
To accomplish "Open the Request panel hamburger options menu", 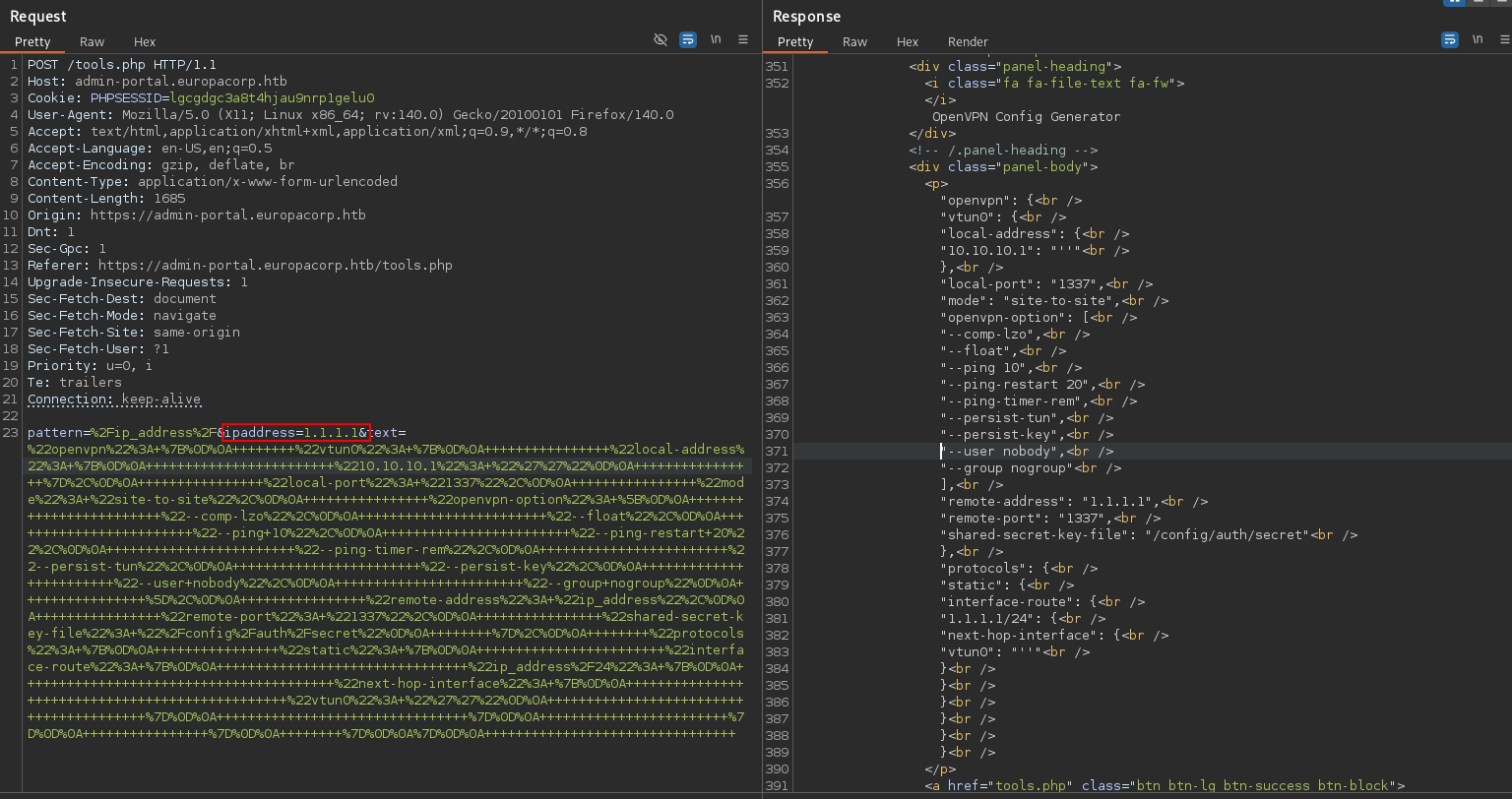I will coord(742,39).
